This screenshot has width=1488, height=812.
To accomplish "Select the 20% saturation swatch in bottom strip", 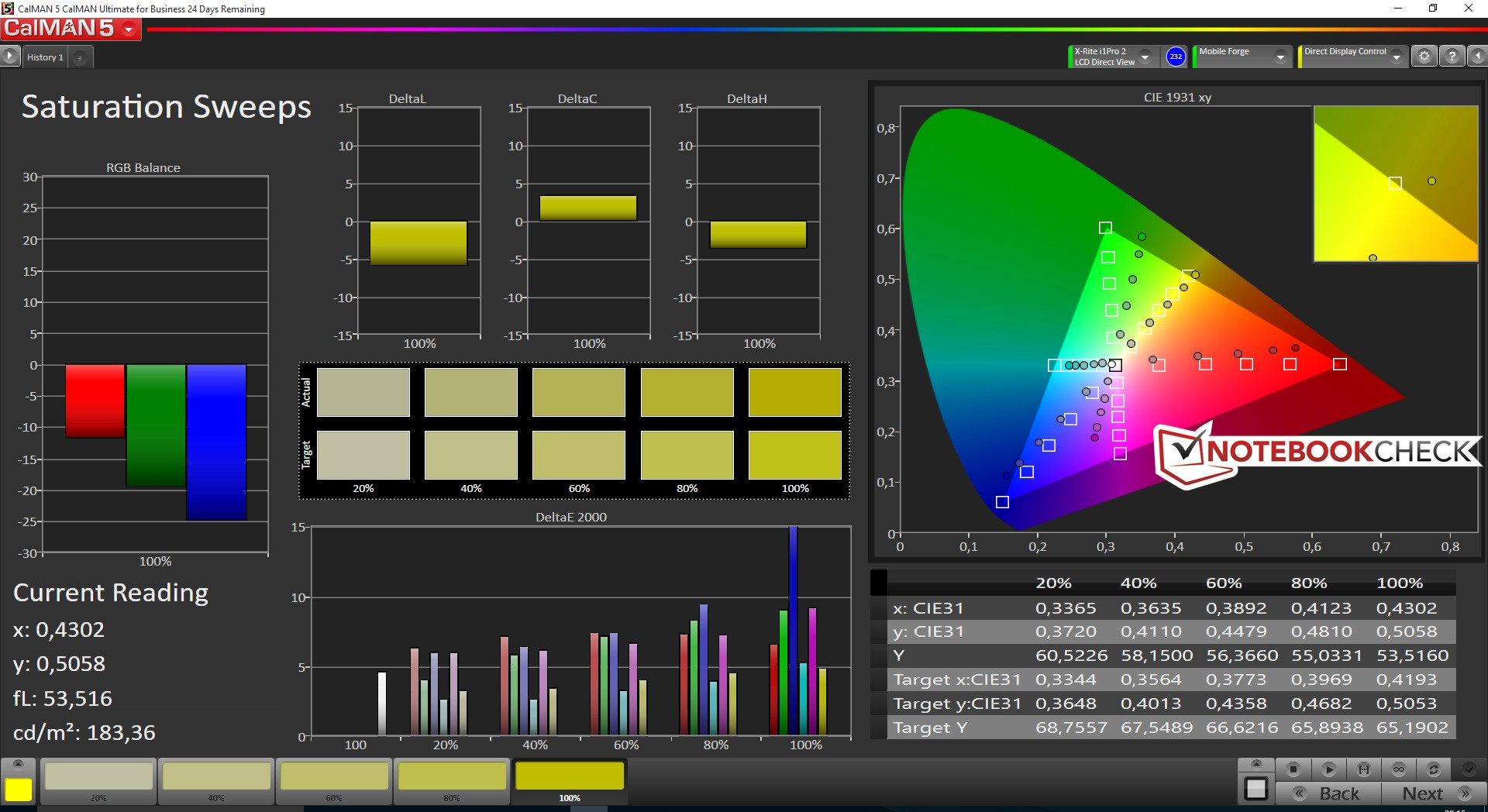I will tap(98, 781).
